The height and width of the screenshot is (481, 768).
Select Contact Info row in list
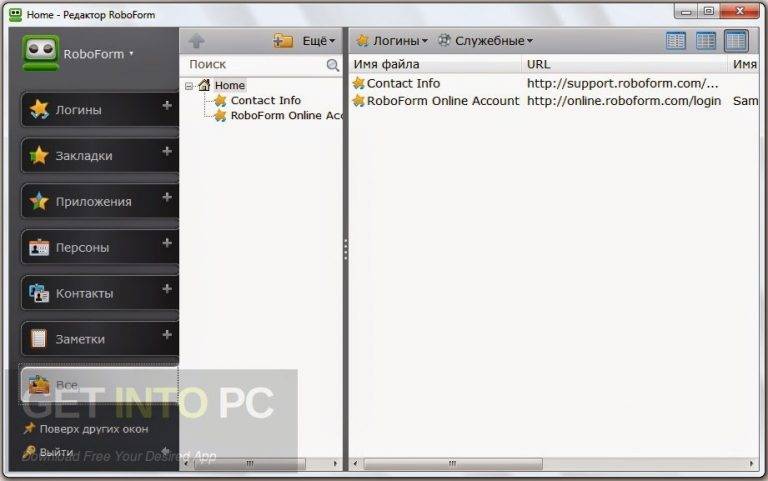554,83
